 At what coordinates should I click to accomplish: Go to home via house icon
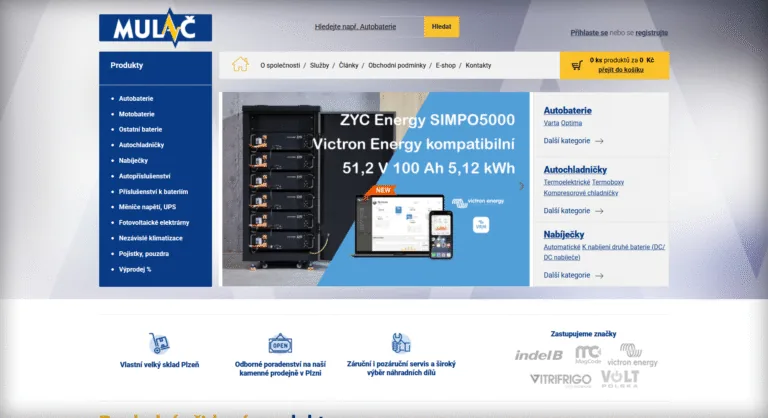pos(240,65)
